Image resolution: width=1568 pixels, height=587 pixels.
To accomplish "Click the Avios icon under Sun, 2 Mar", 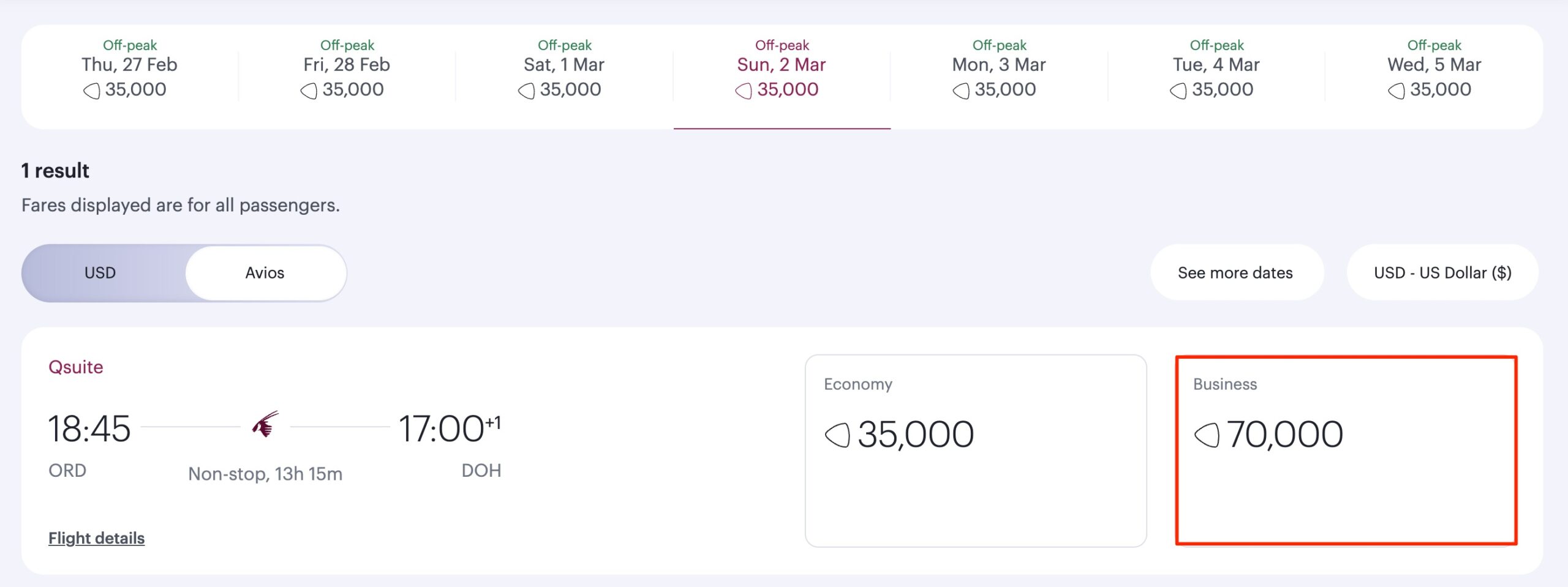I will tap(744, 91).
